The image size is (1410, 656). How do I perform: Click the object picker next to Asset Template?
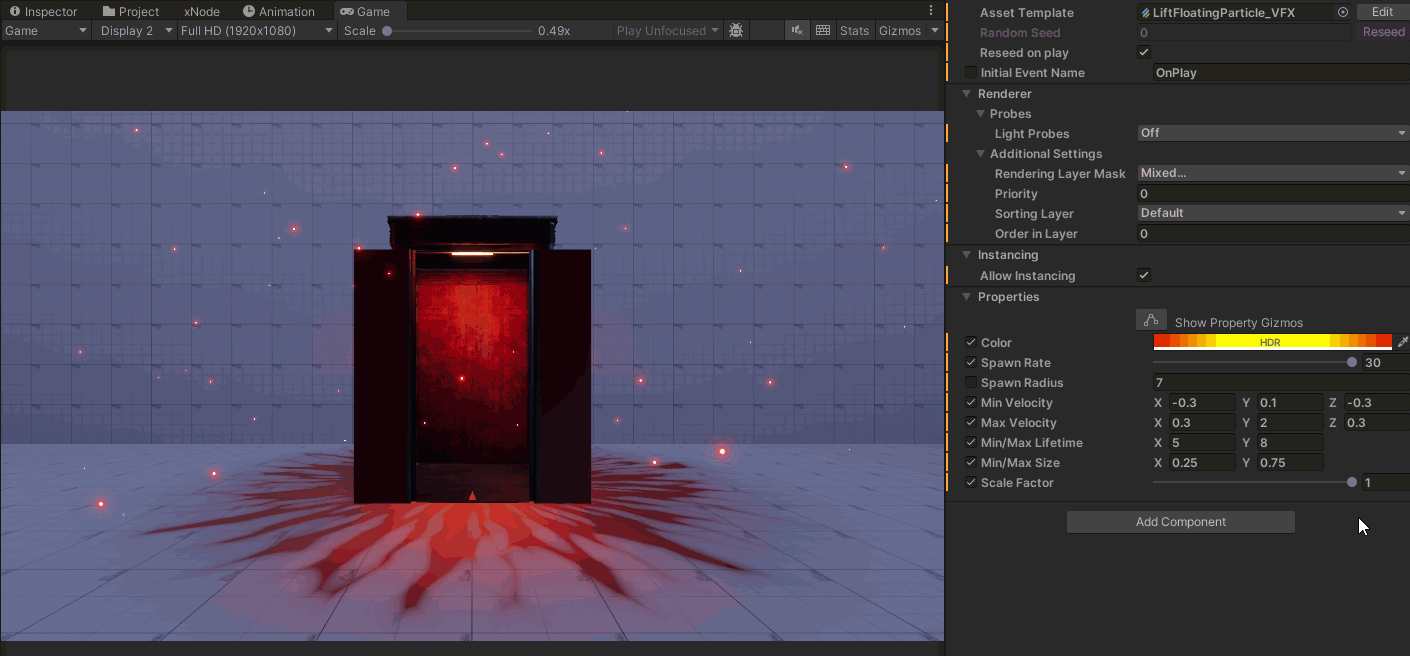[x=1343, y=12]
